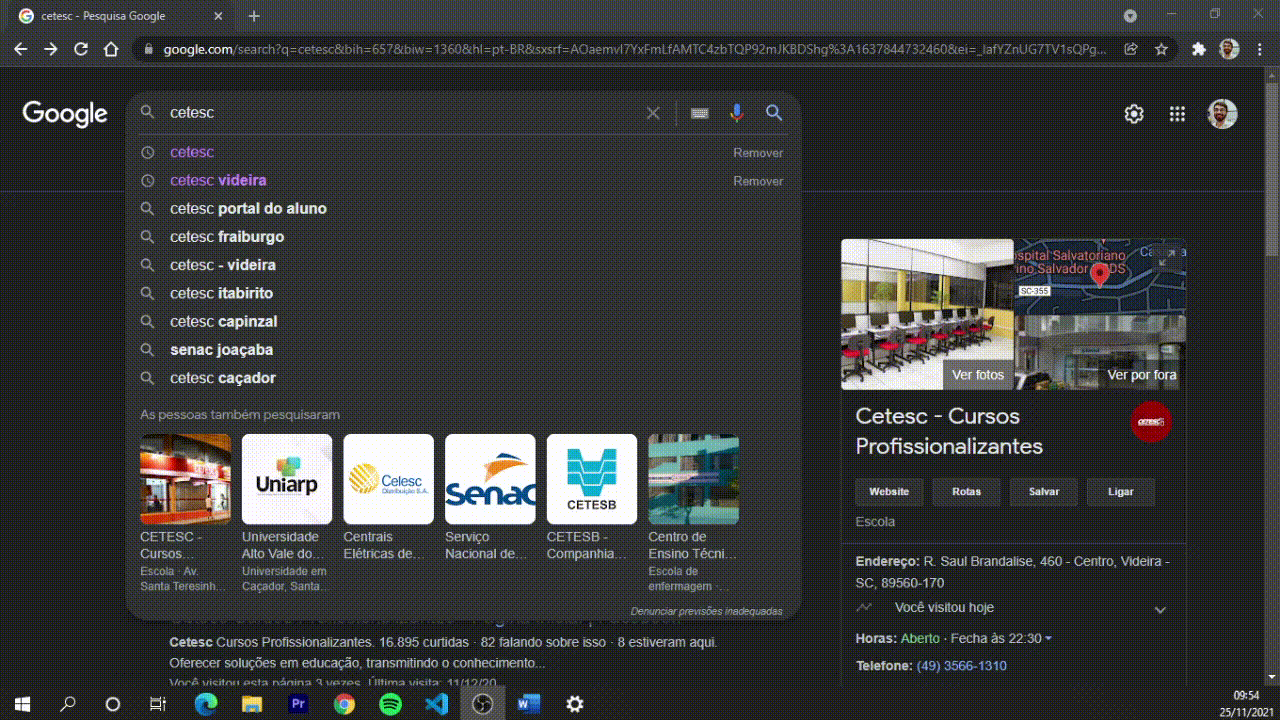Screen dimensions: 1280x720
Task: Share this page from address bar
Action: pos(1131,49)
